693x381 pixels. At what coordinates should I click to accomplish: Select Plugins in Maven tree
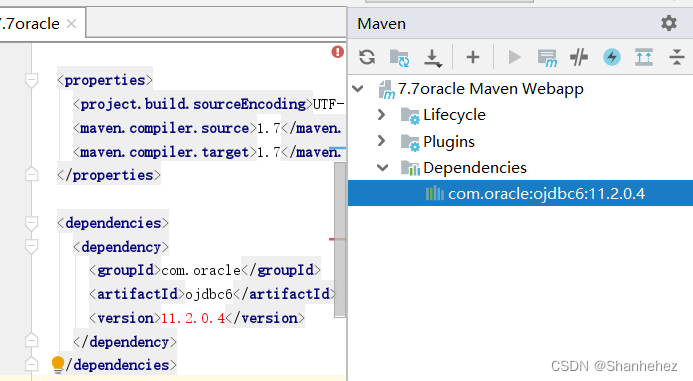pos(449,141)
